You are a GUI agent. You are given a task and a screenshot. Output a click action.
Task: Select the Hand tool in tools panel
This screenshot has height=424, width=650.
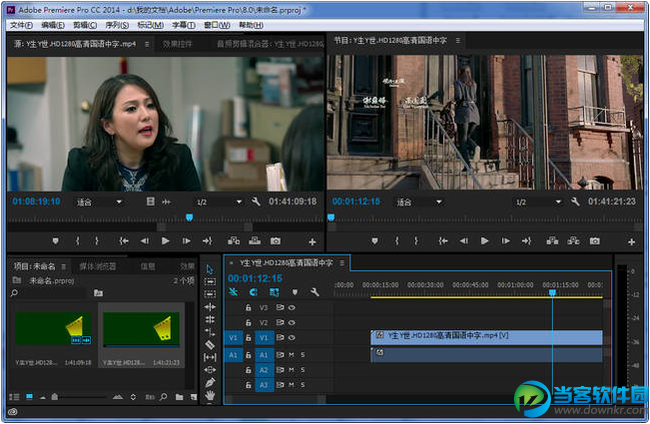(210, 396)
